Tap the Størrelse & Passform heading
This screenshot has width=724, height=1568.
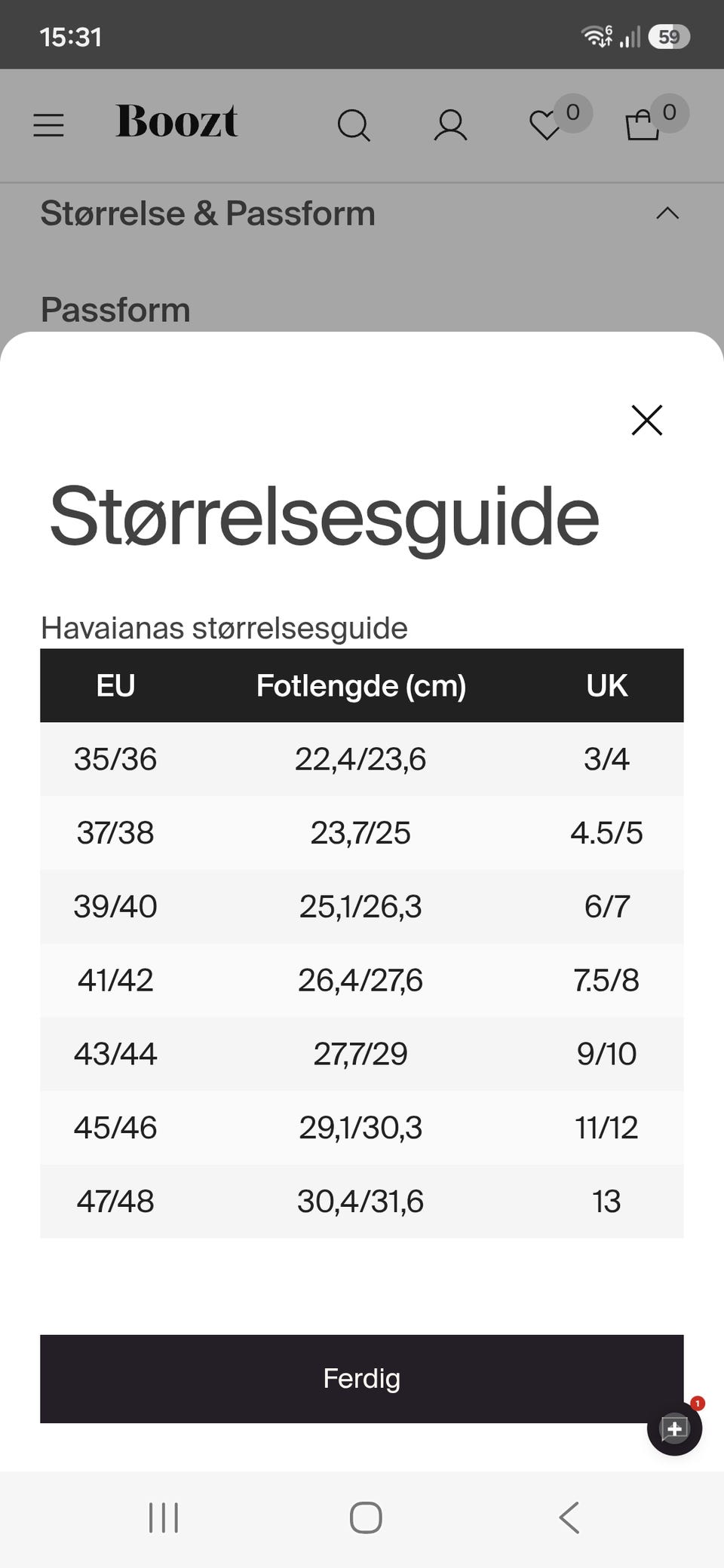[x=207, y=213]
